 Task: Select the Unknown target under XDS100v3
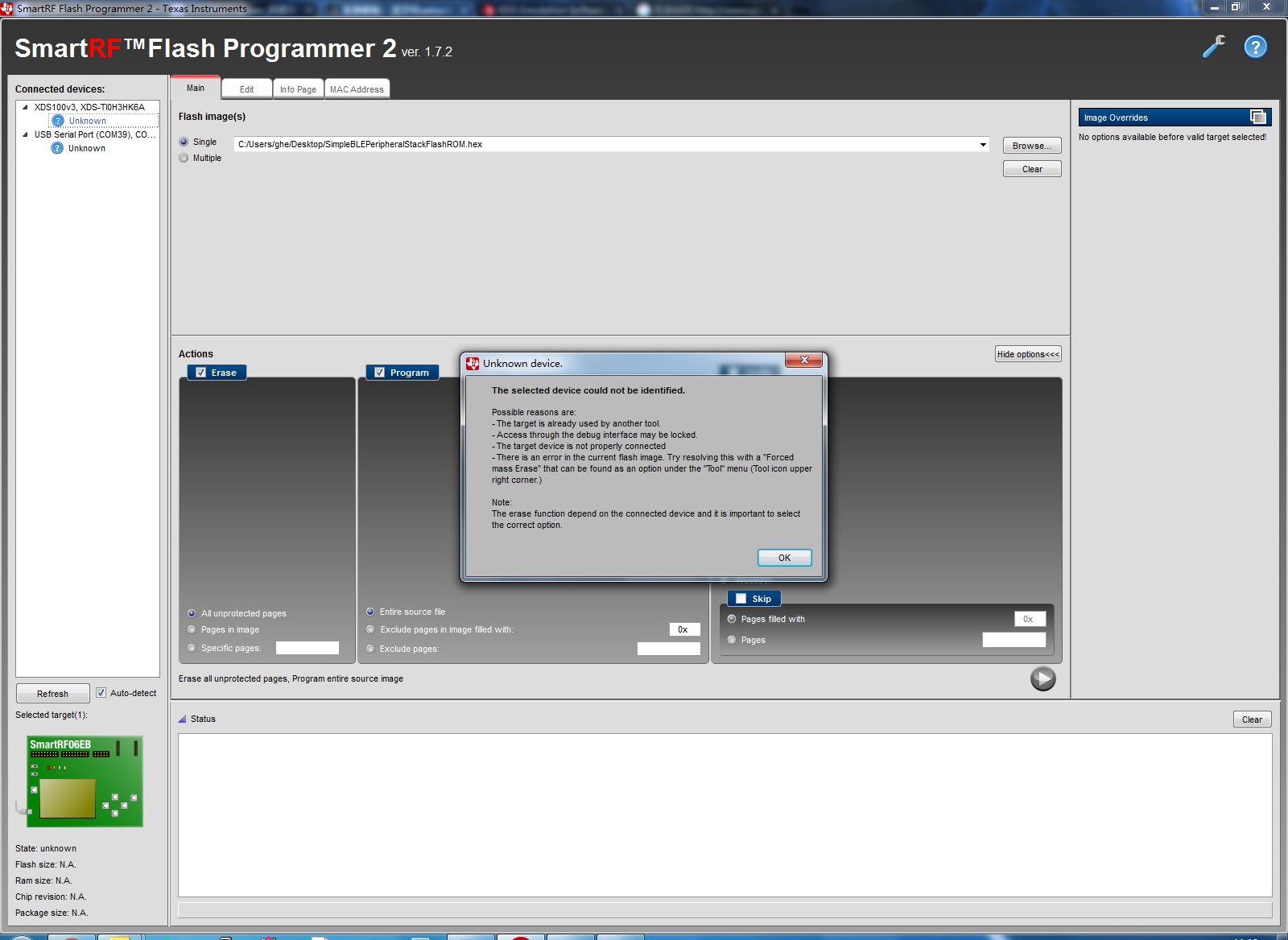point(87,121)
